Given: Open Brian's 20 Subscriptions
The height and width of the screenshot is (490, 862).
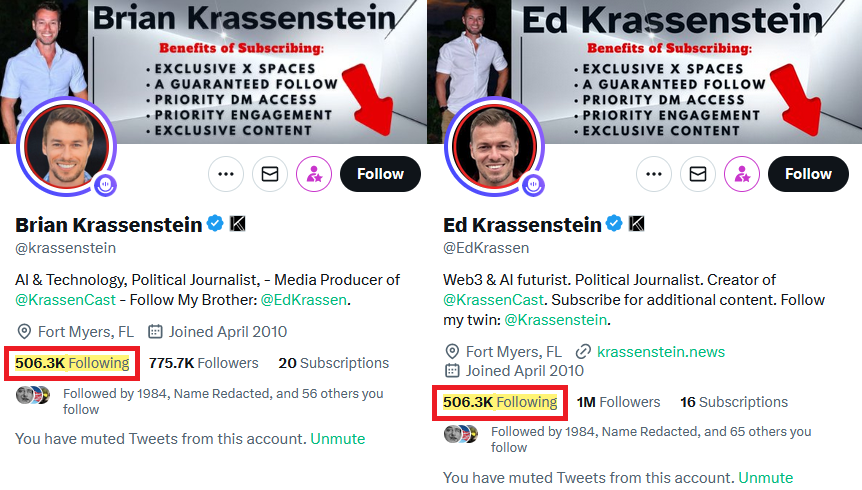Looking at the screenshot, I should click(x=333, y=363).
